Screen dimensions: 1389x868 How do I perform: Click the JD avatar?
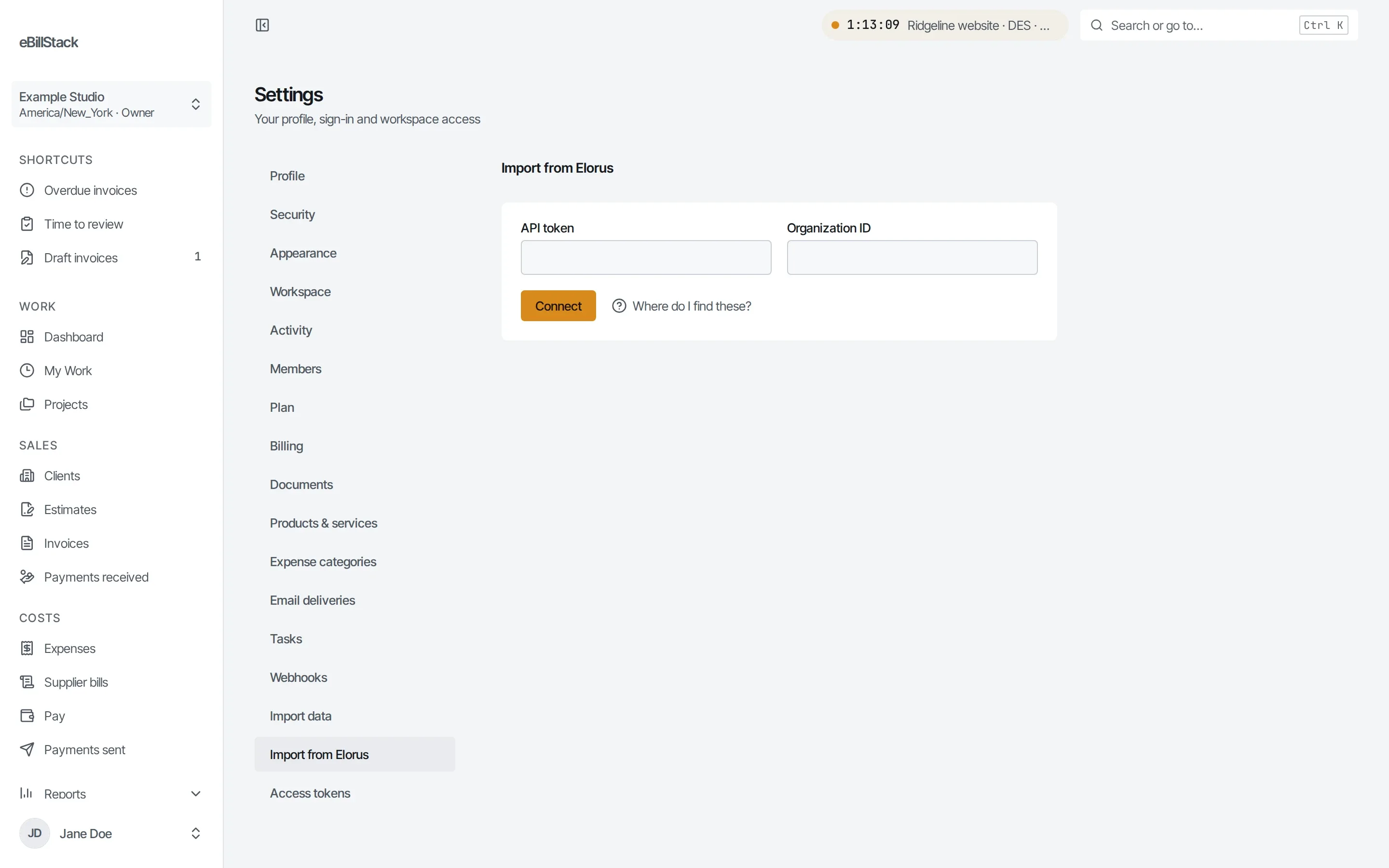click(34, 834)
